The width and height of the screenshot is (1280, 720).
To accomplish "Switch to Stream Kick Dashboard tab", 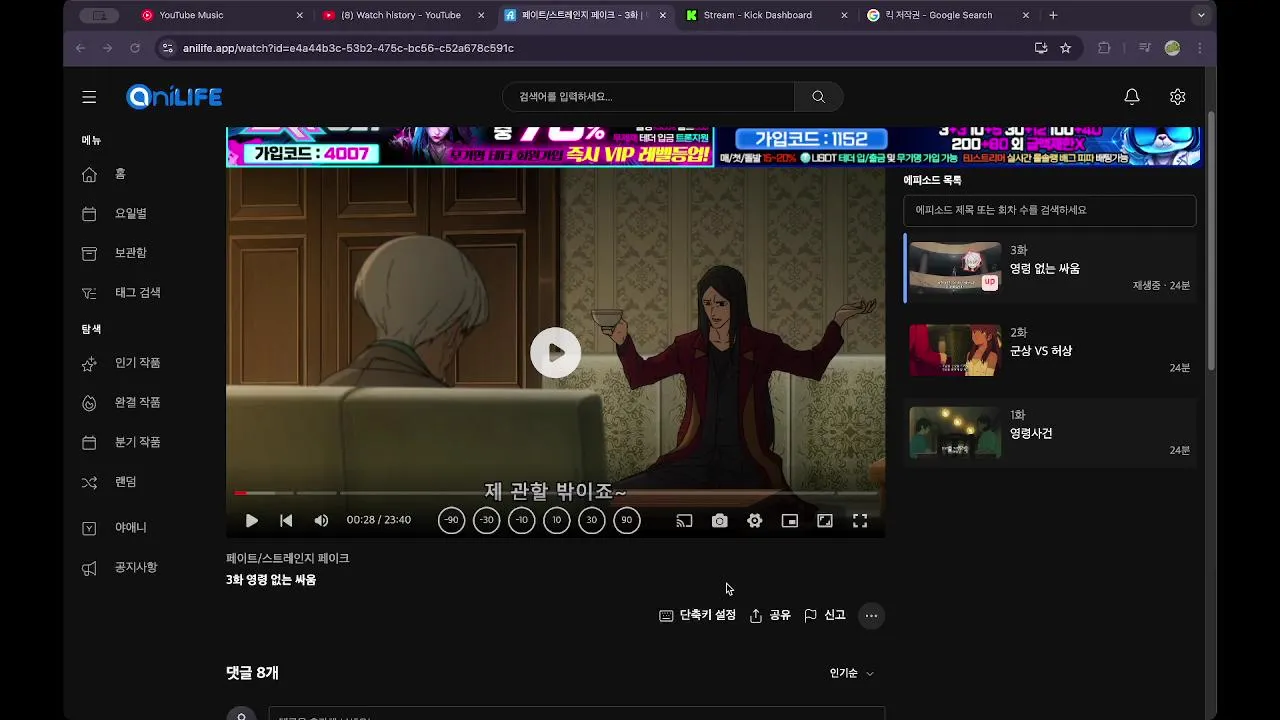I will tap(766, 15).
